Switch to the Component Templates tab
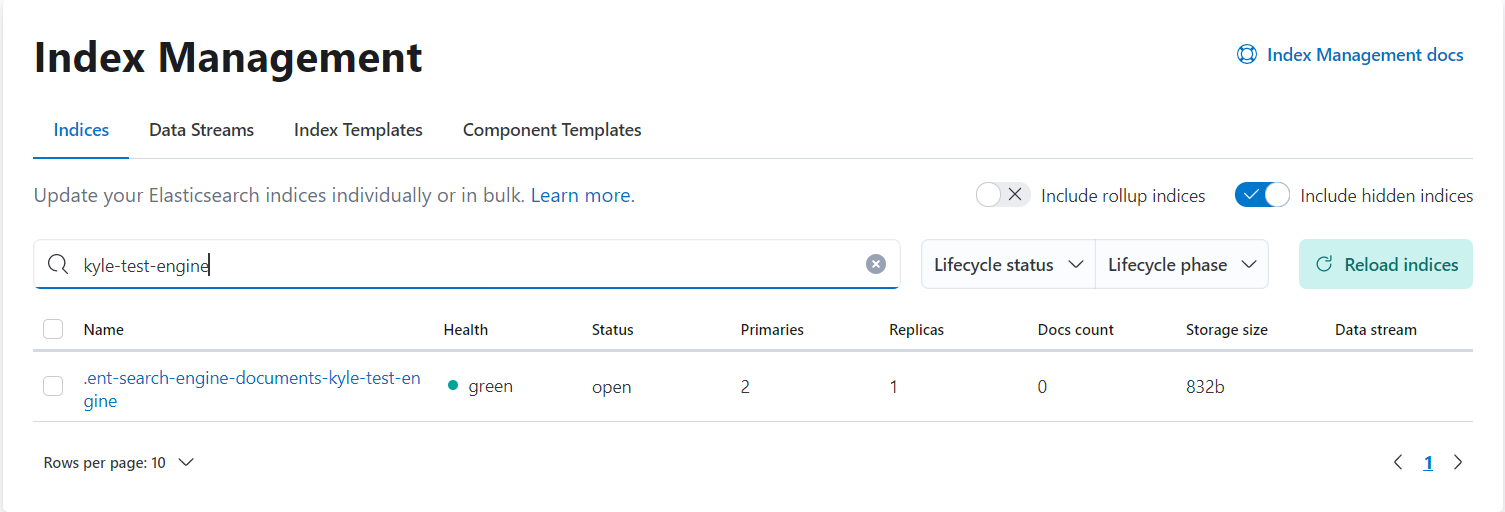 point(552,130)
